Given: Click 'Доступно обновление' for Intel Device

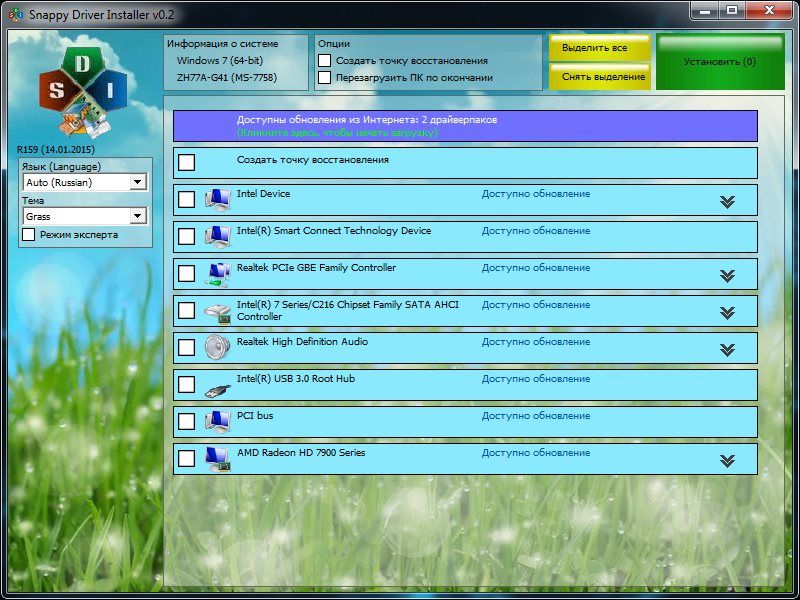Looking at the screenshot, I should pos(536,194).
